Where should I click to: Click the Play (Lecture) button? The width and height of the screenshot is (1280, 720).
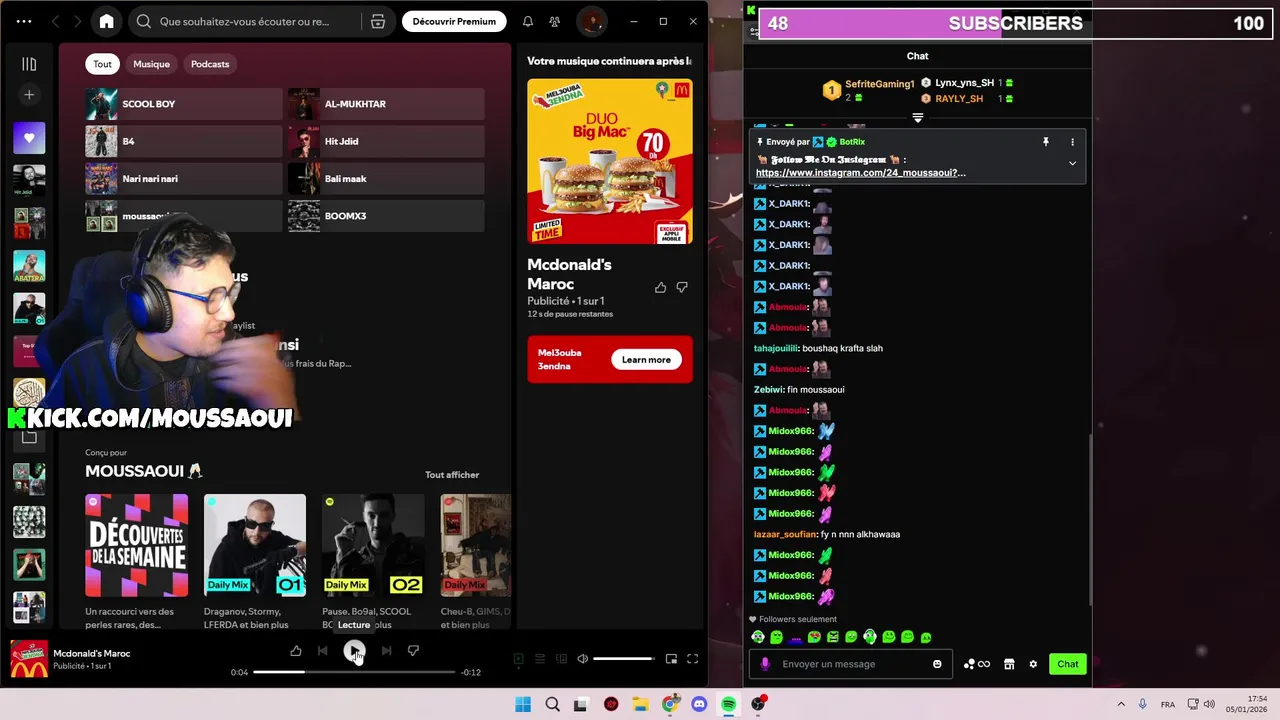click(354, 651)
